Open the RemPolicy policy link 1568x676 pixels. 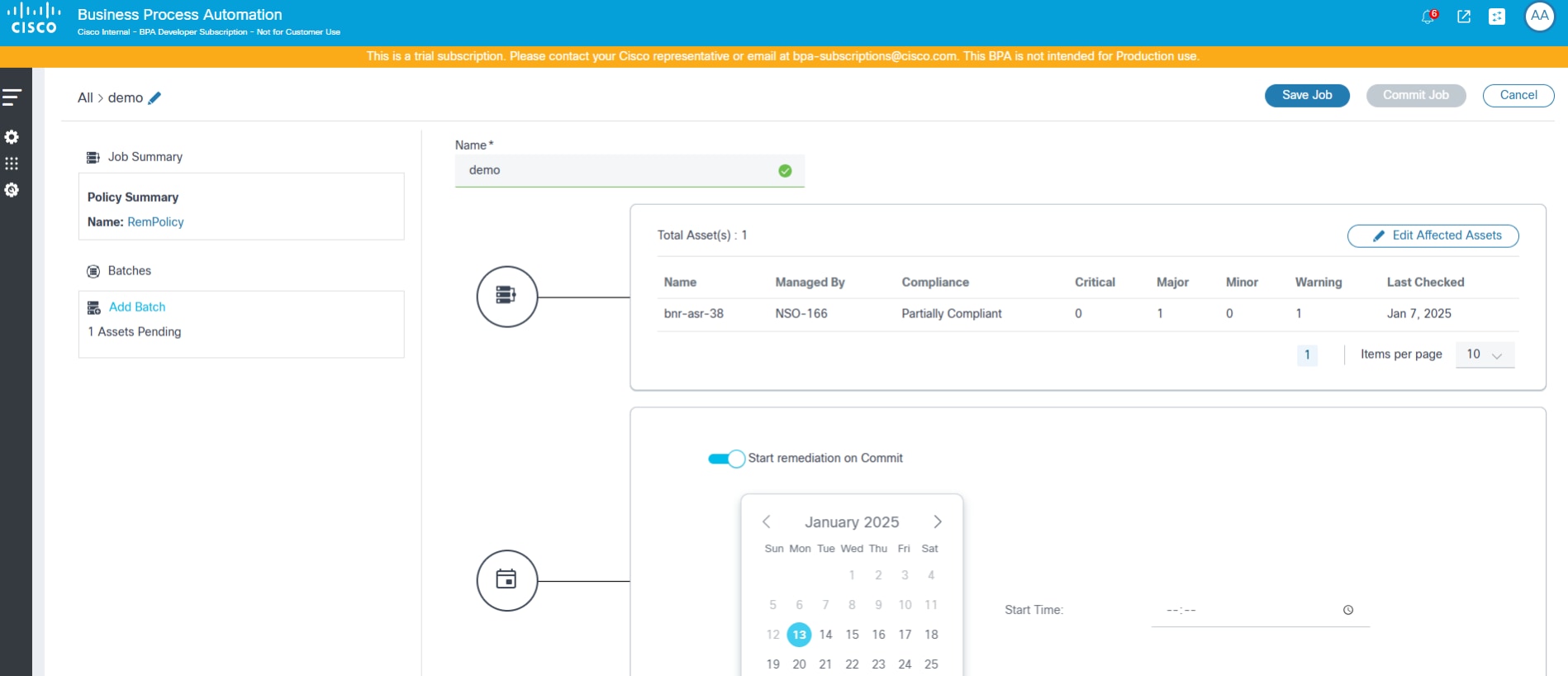(x=155, y=222)
